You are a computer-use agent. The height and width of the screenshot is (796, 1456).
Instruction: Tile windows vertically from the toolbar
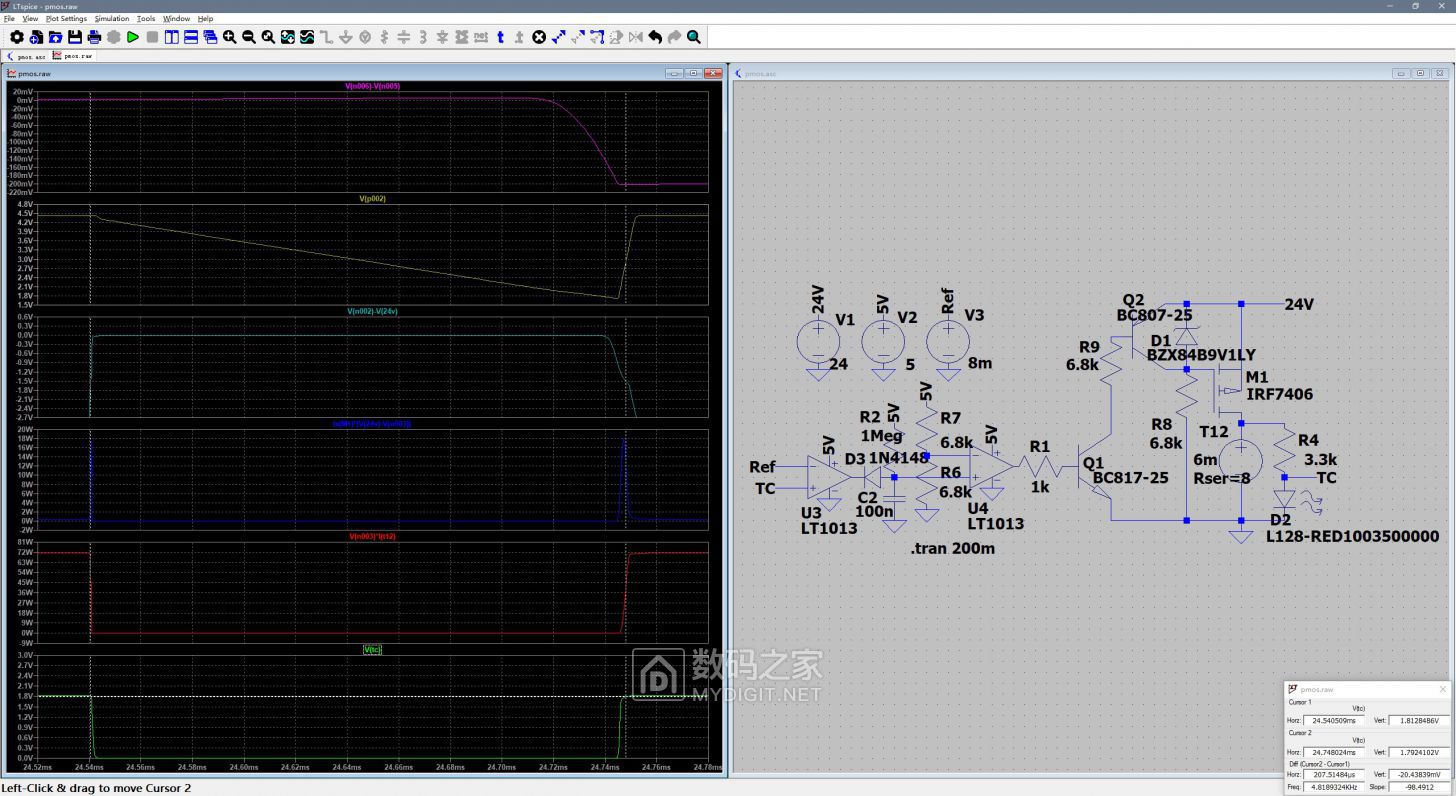[x=172, y=37]
